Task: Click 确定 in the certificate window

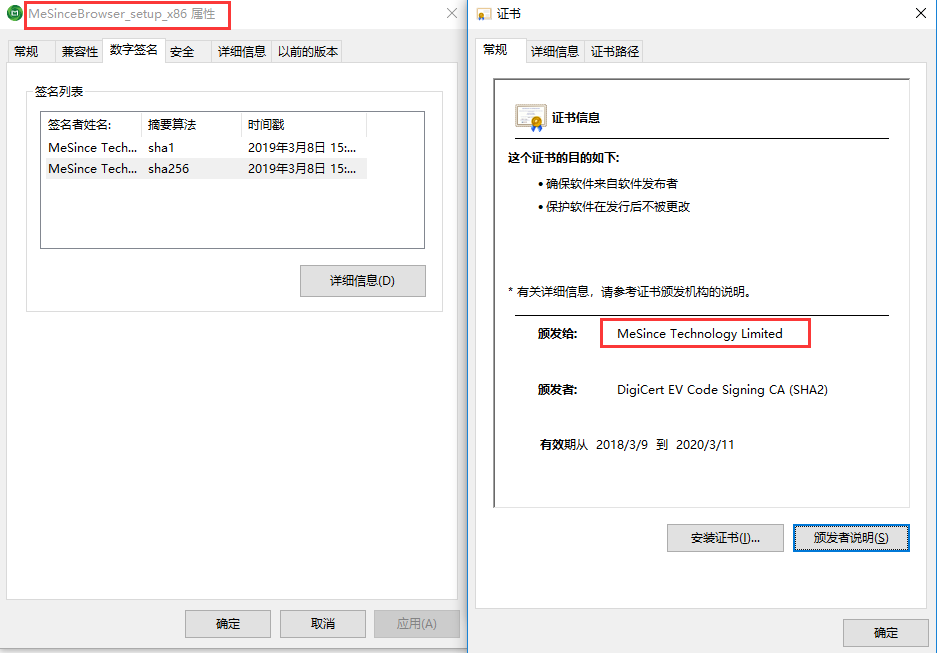Action: coord(886,632)
